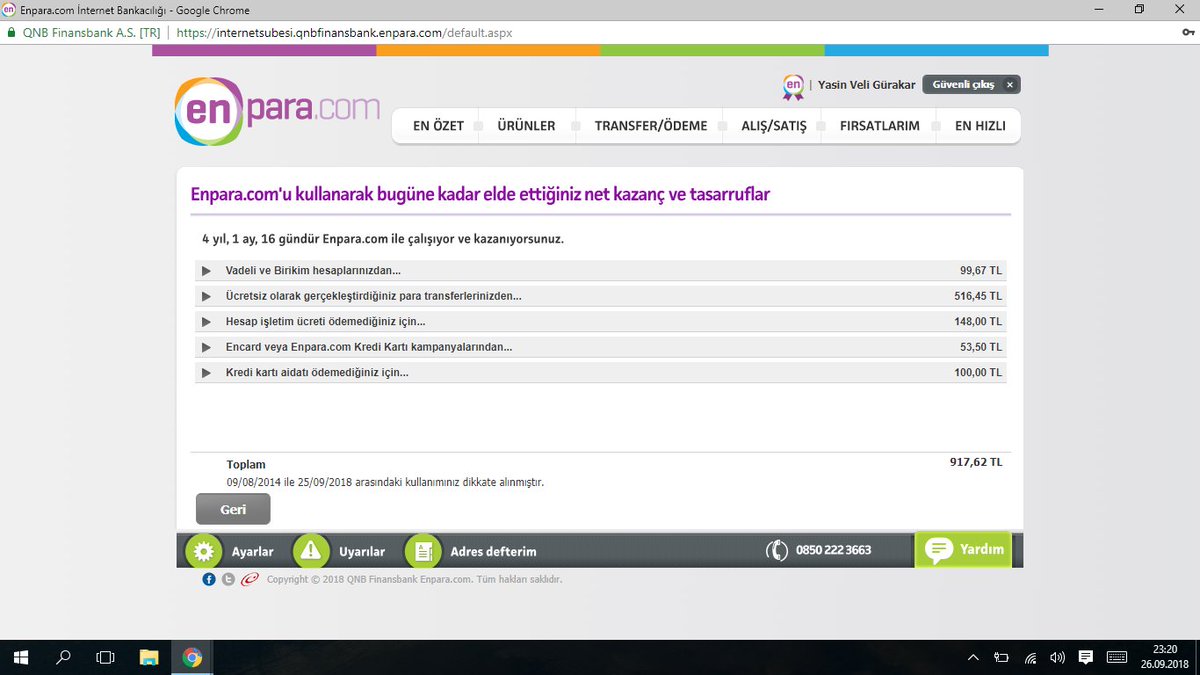Screen dimensions: 1200x675
Task: Open the Windows Start menu
Action: pyautogui.click(x=20, y=657)
